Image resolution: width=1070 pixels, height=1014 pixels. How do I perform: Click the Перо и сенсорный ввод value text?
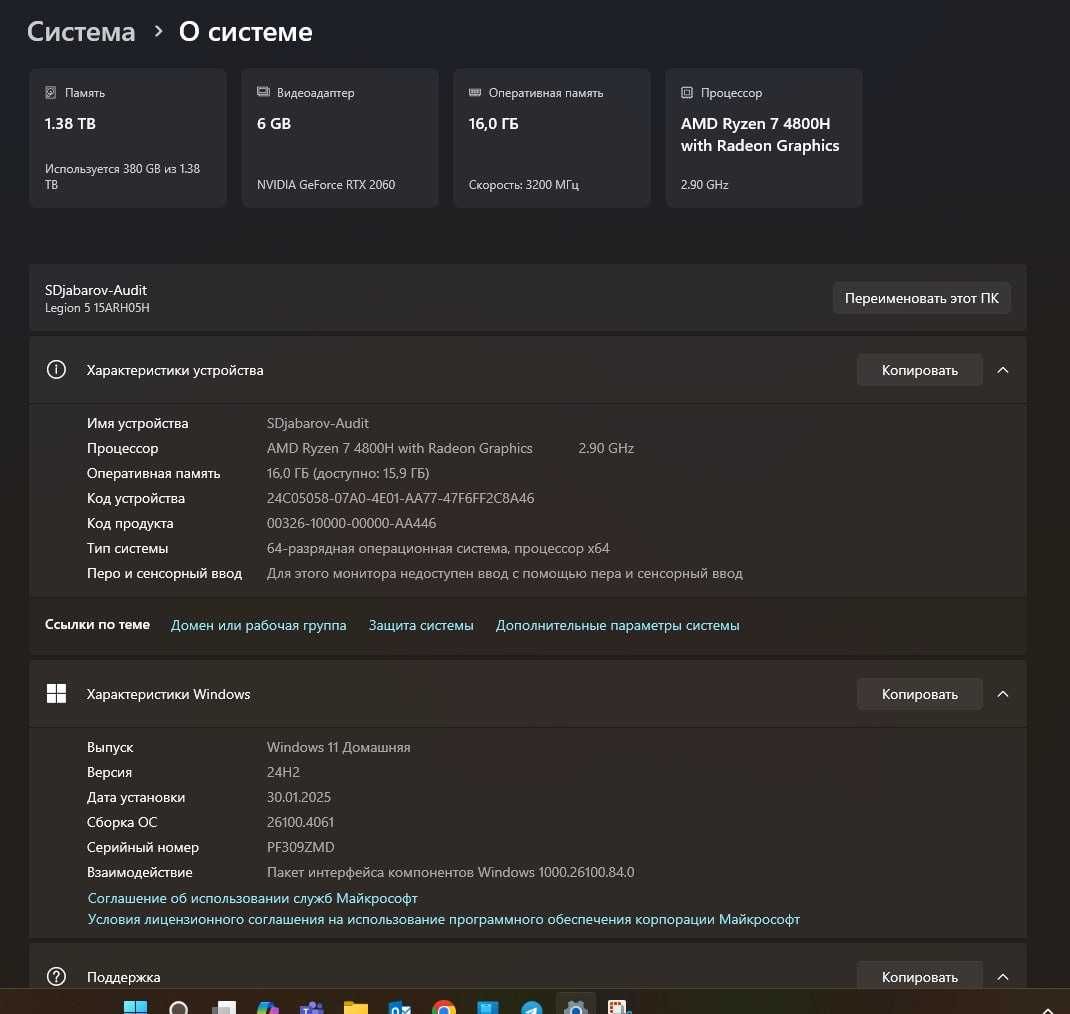coord(504,573)
